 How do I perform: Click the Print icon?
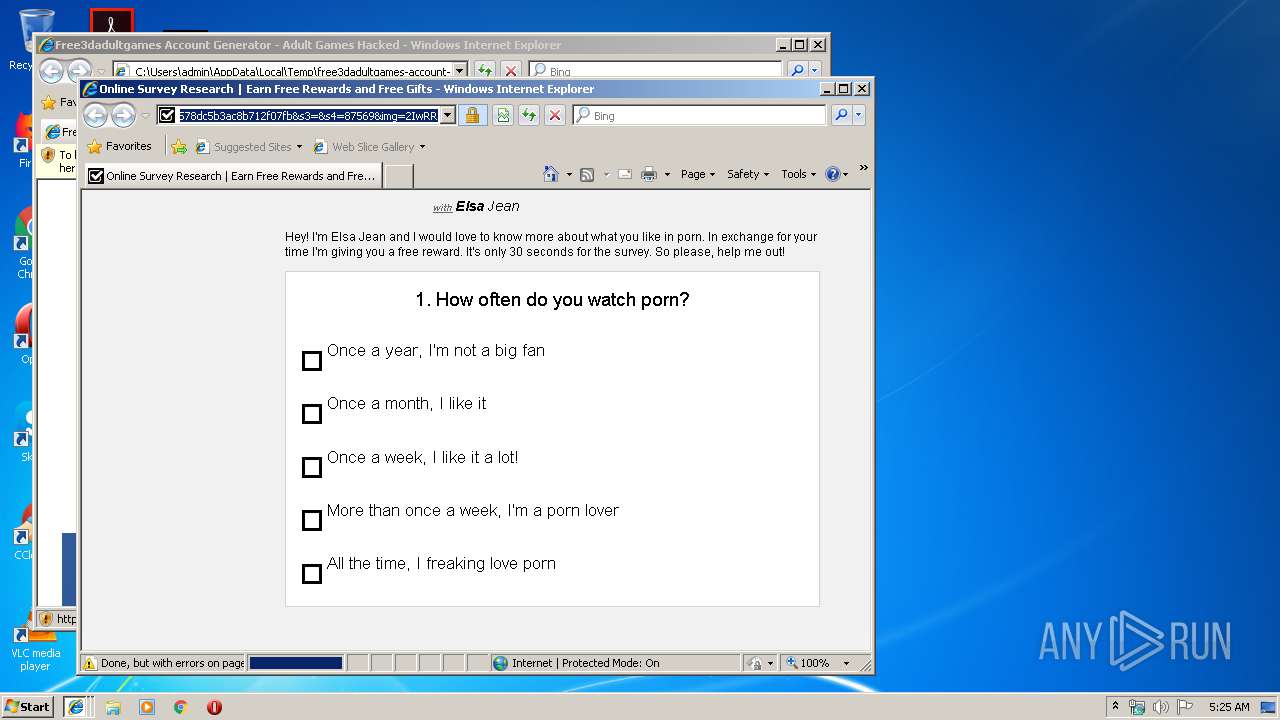pos(649,174)
